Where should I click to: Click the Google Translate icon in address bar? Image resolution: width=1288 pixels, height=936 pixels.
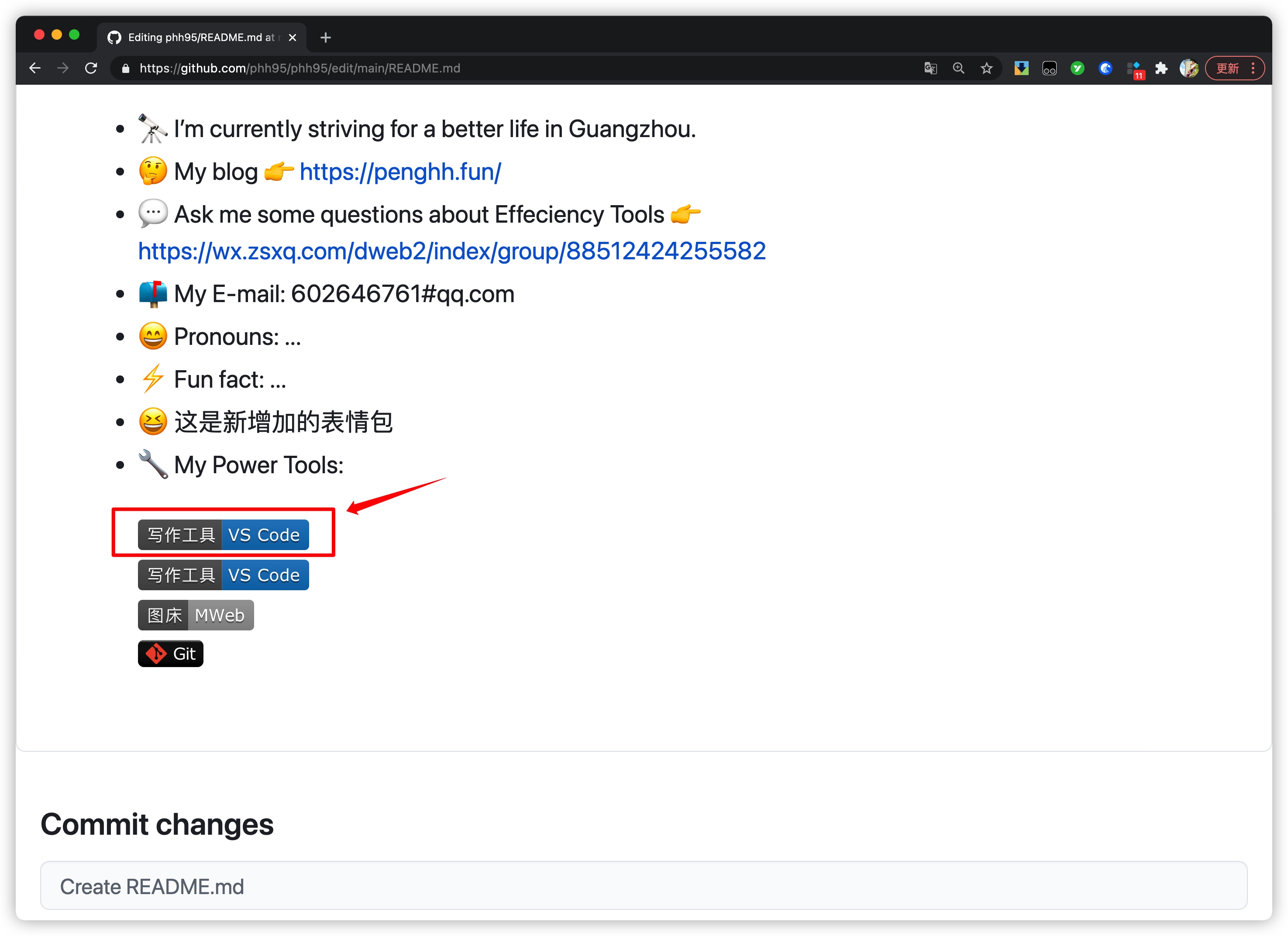(930, 68)
